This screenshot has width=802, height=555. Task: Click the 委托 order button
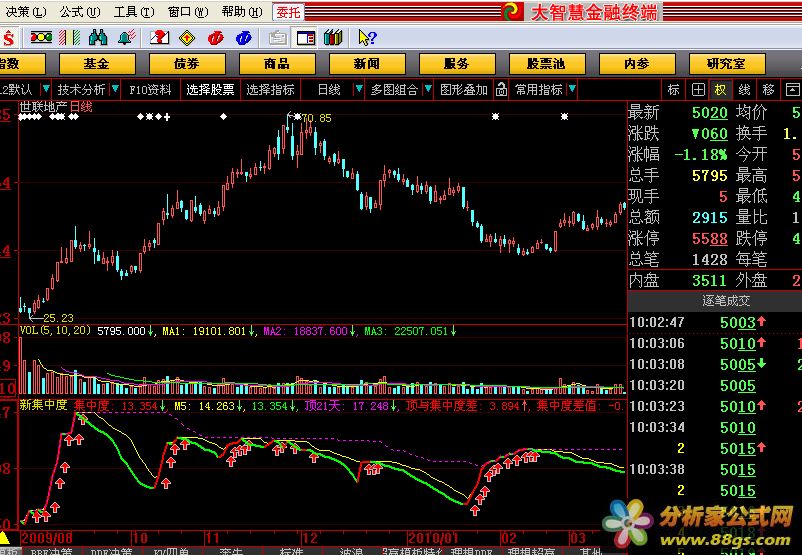[288, 11]
